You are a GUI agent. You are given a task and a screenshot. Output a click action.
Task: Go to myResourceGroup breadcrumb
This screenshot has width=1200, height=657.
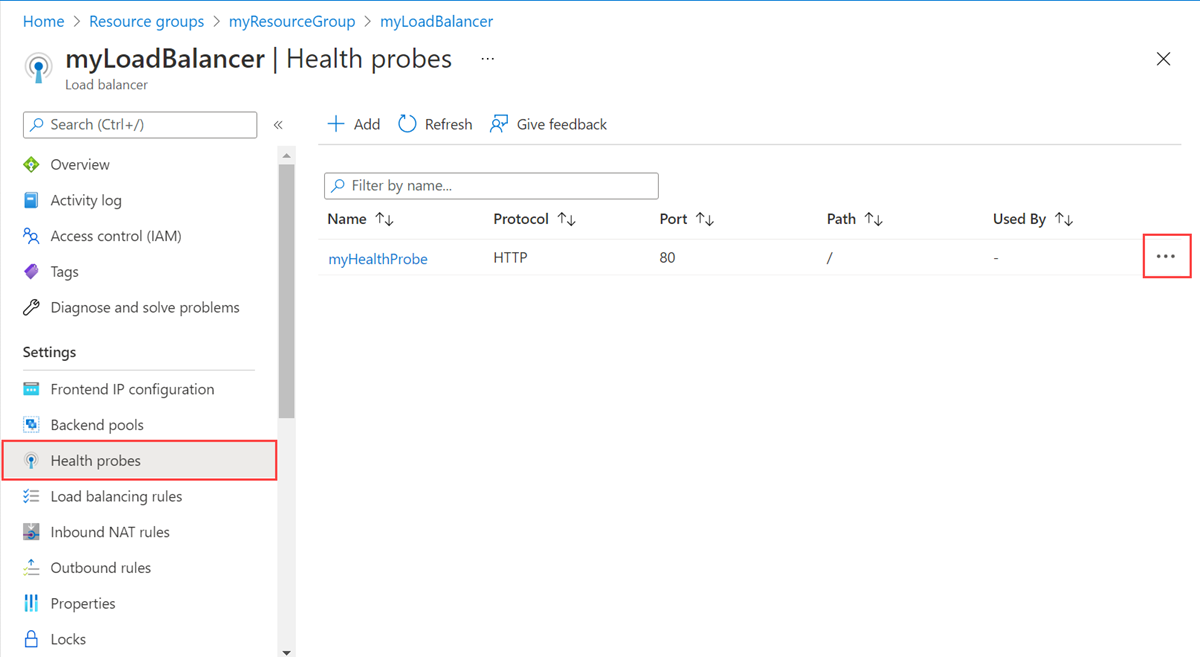click(x=292, y=21)
